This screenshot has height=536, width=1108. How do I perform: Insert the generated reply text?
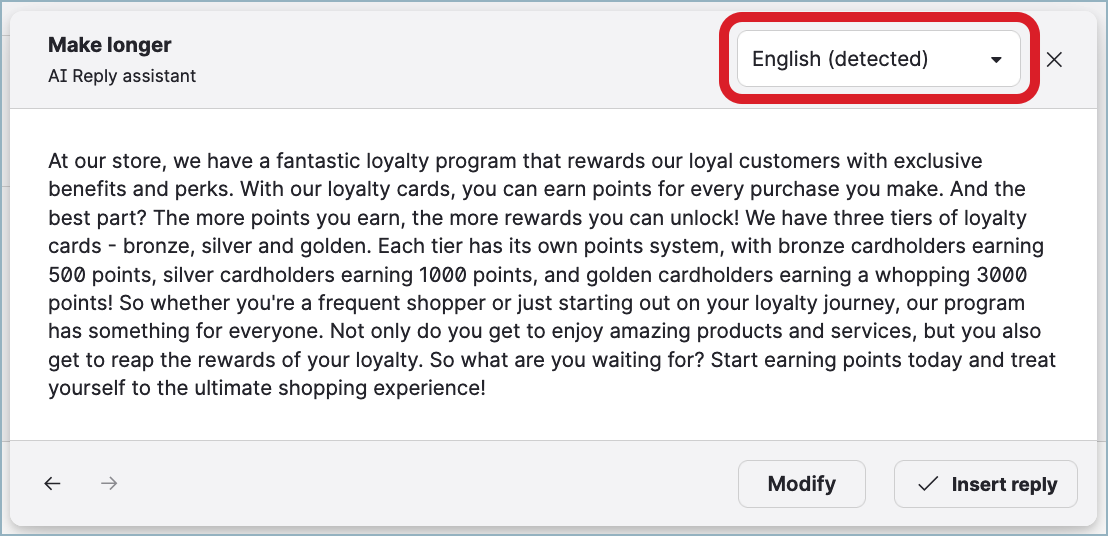[x=985, y=484]
